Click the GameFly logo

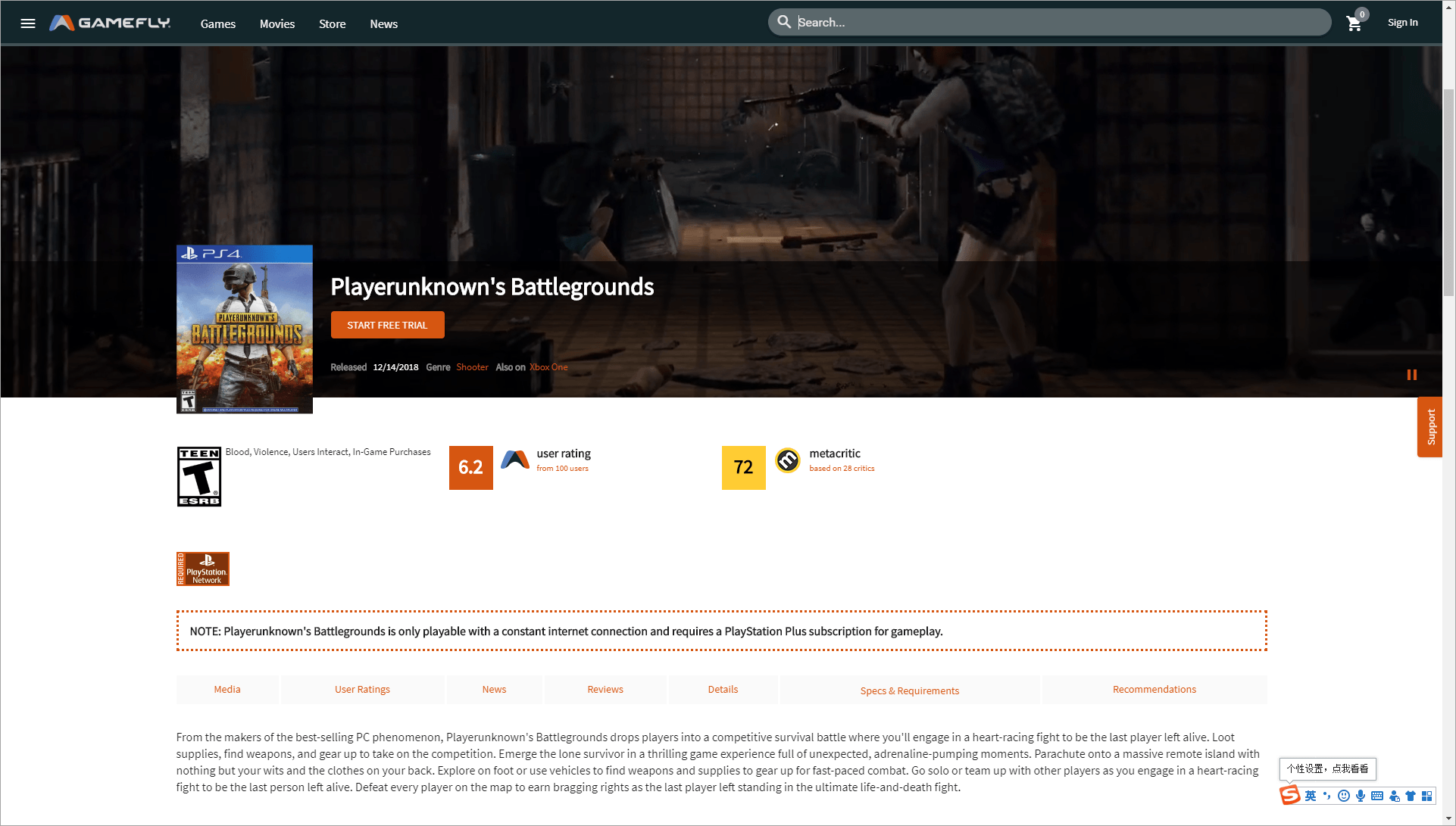[x=109, y=22]
